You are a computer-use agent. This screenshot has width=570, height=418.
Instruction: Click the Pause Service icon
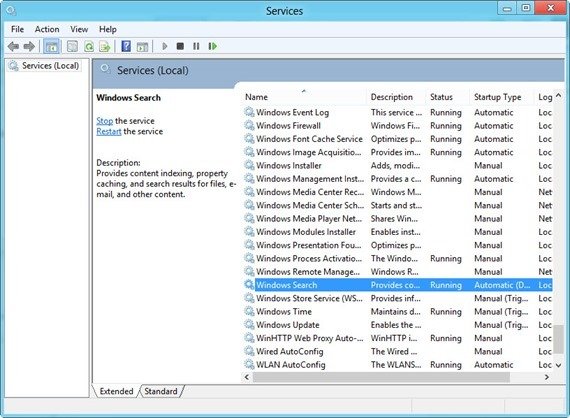click(x=196, y=46)
